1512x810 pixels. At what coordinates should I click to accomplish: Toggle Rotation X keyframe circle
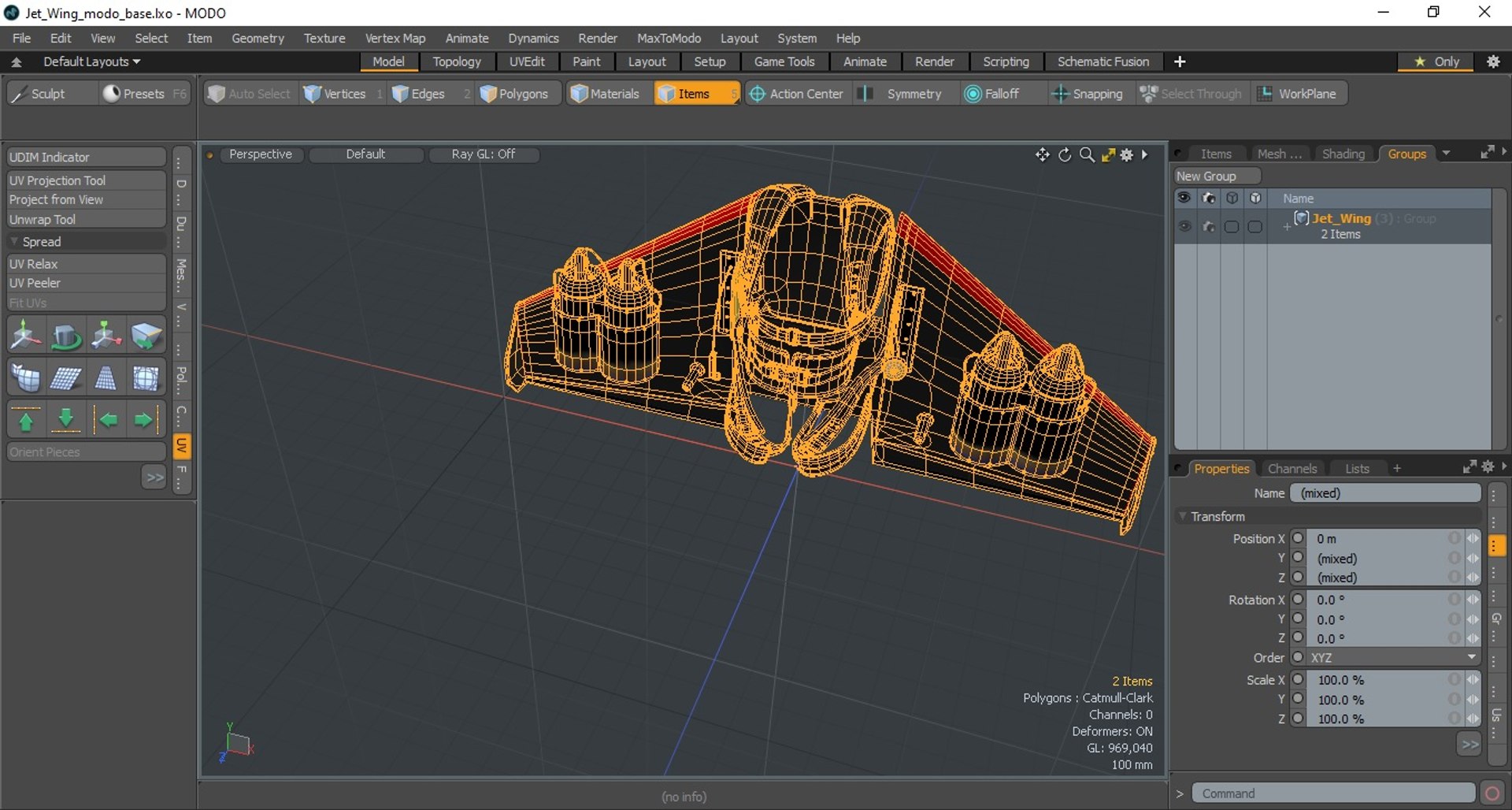[x=1298, y=600]
